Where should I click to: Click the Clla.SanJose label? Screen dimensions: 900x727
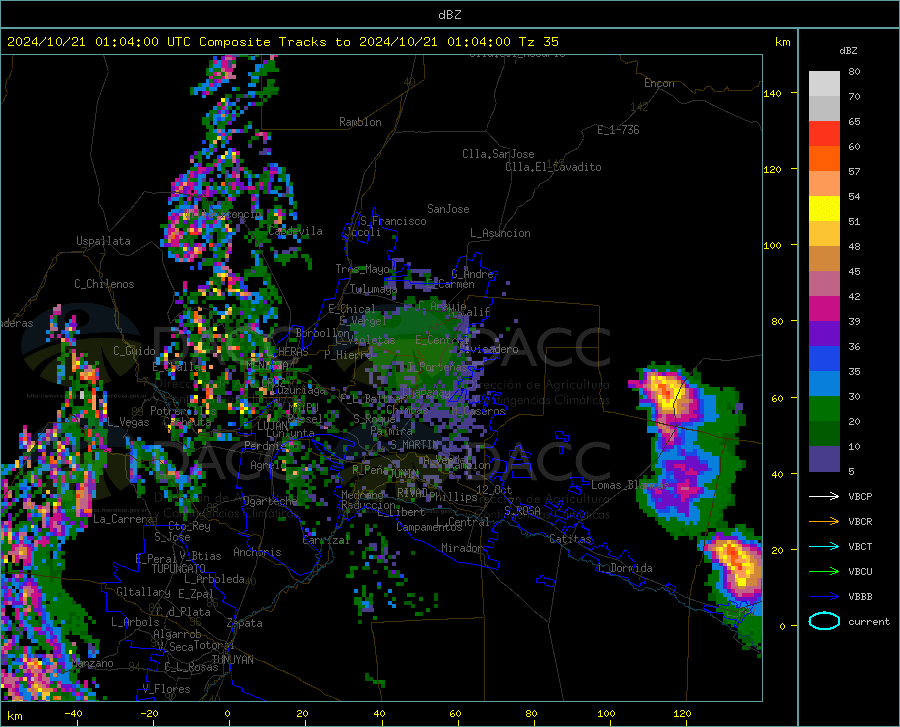pos(498,154)
